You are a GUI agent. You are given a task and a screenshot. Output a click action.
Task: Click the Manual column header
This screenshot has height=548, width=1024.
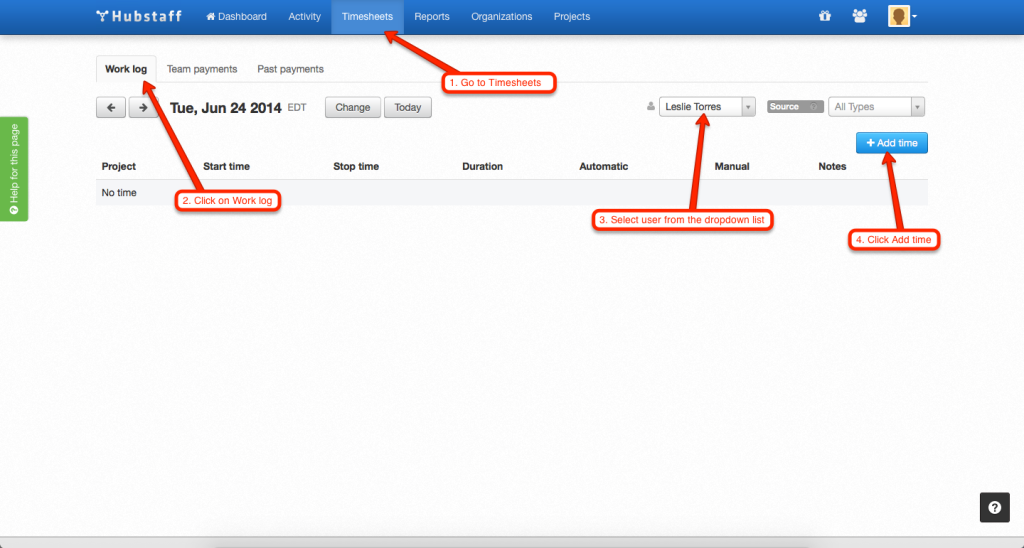(x=731, y=166)
